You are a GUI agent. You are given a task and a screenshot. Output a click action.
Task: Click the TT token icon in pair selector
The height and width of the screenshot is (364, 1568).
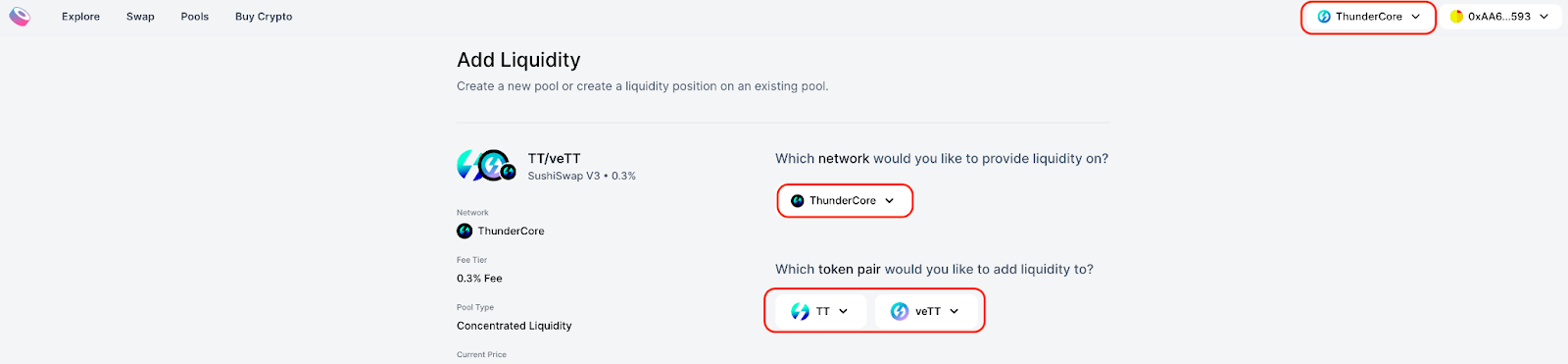click(x=801, y=311)
